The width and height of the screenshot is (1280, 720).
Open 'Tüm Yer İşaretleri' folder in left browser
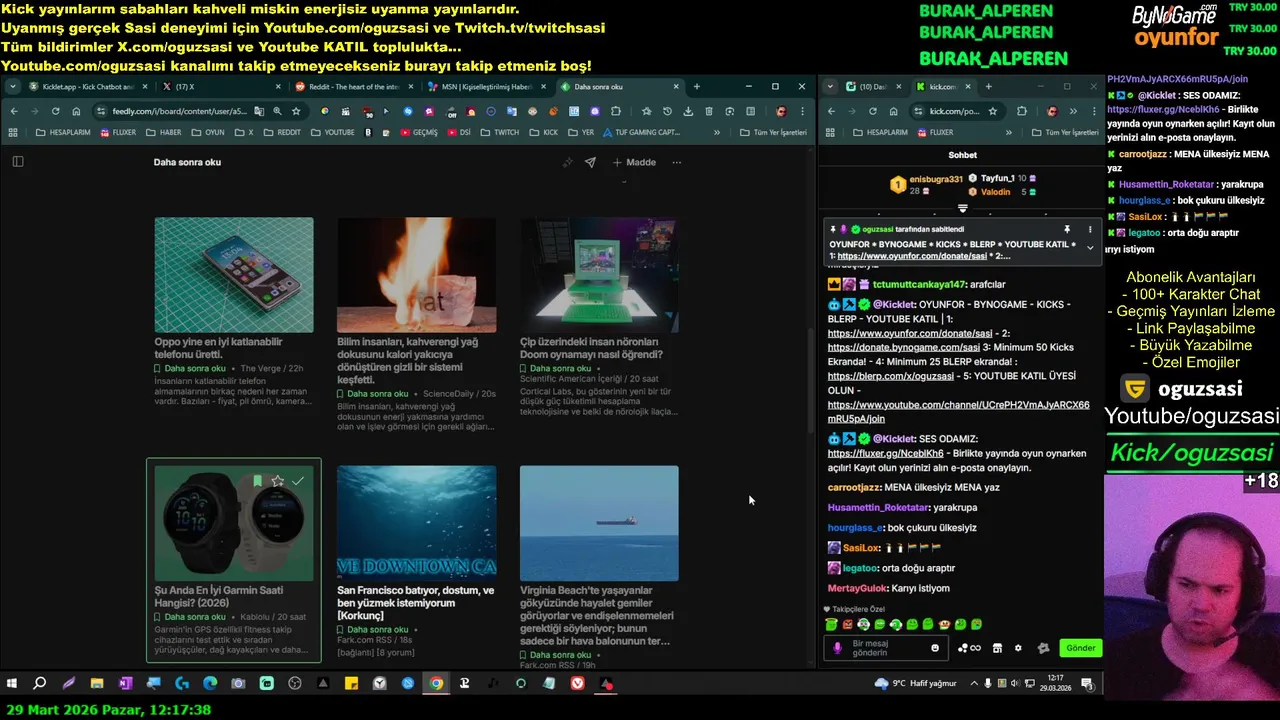coord(773,132)
